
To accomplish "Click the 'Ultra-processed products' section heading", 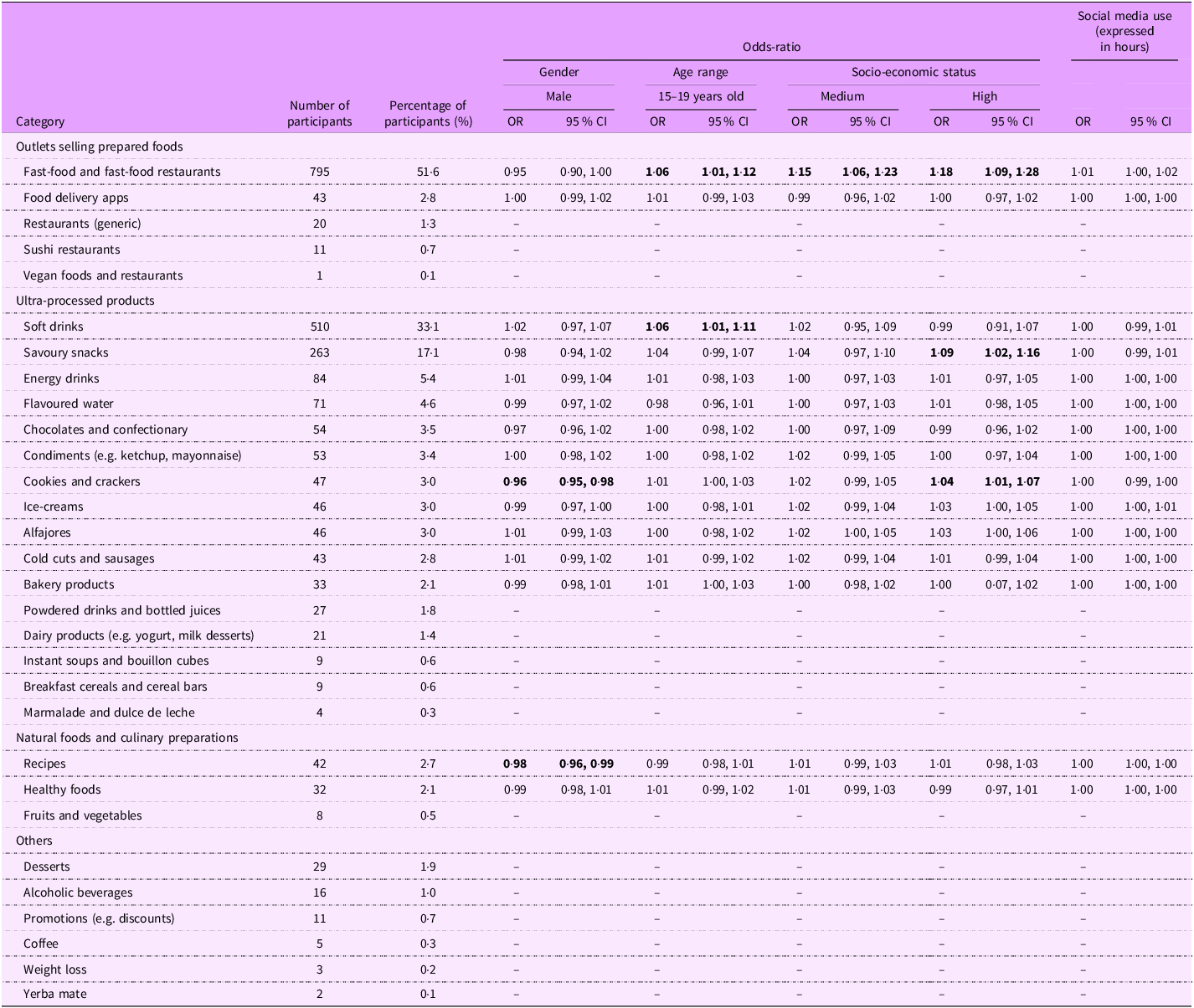I will click(85, 301).
